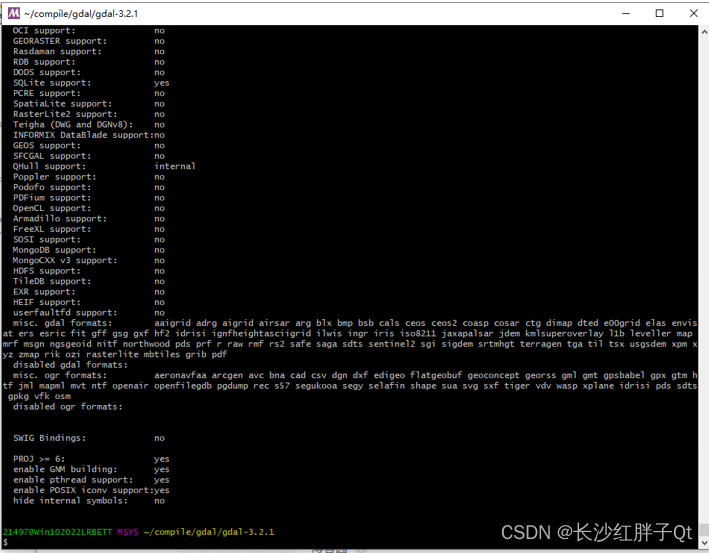The image size is (709, 553).
Task: Click the MSYS terminal icon in title bar
Action: tap(14, 13)
